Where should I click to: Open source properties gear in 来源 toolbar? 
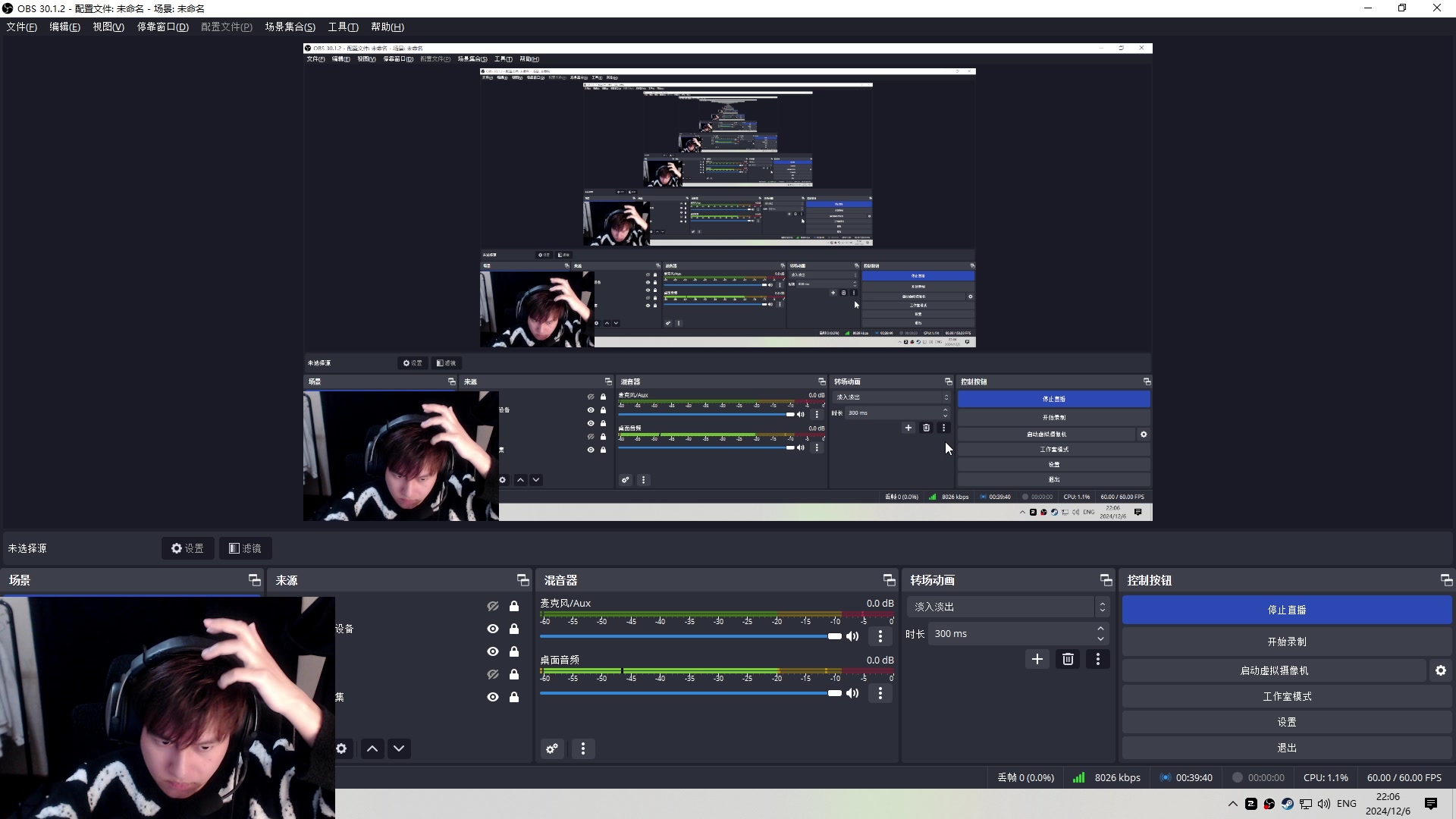pos(341,748)
